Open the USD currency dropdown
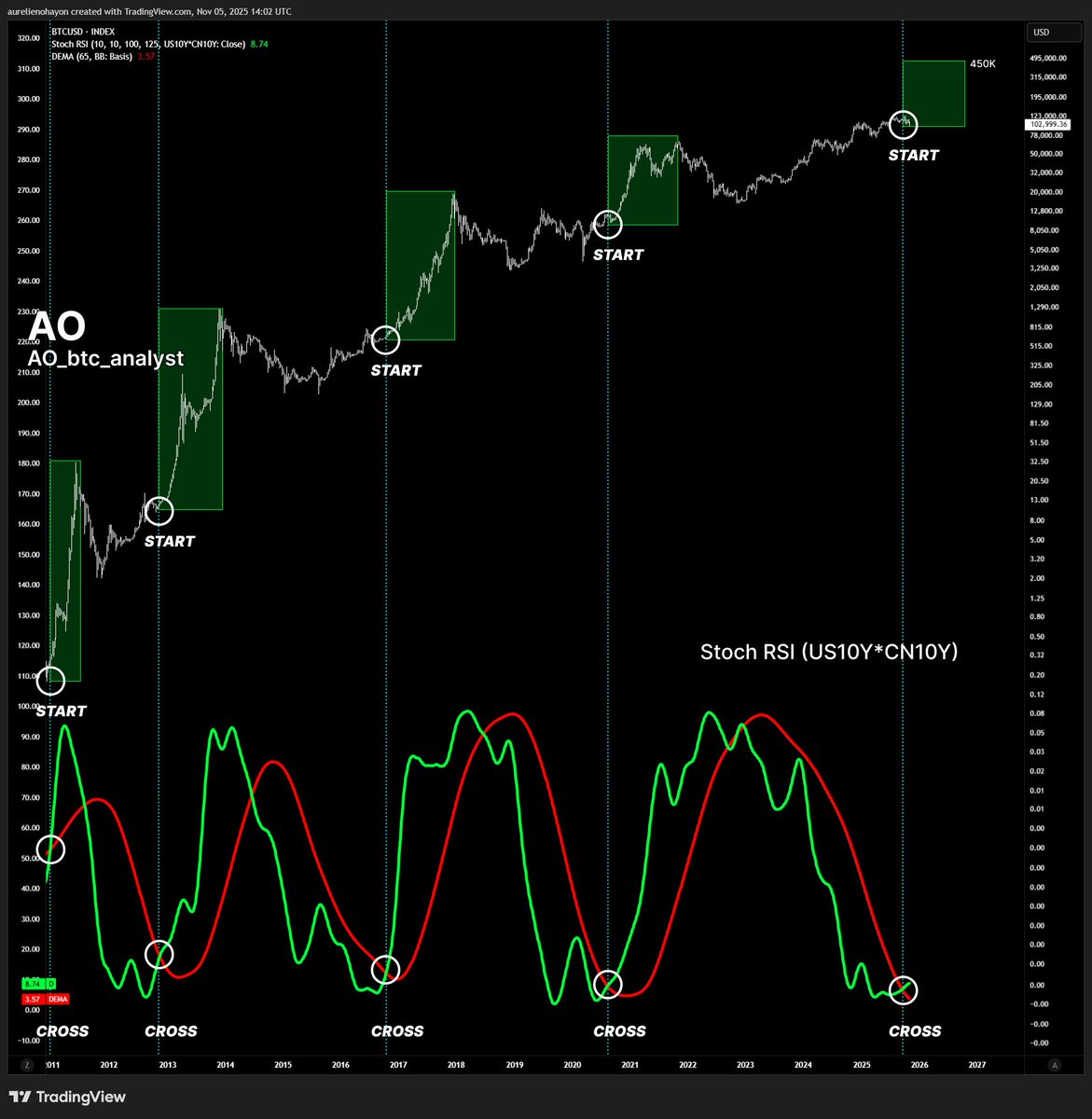The width and height of the screenshot is (1092, 1119). click(1053, 31)
